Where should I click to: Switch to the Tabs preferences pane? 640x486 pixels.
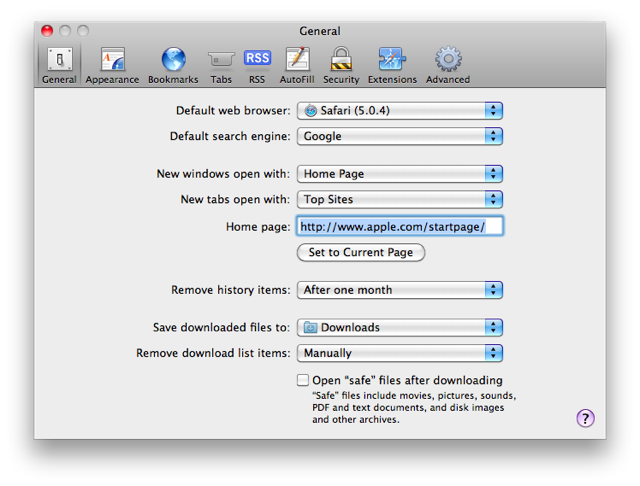pyautogui.click(x=221, y=66)
